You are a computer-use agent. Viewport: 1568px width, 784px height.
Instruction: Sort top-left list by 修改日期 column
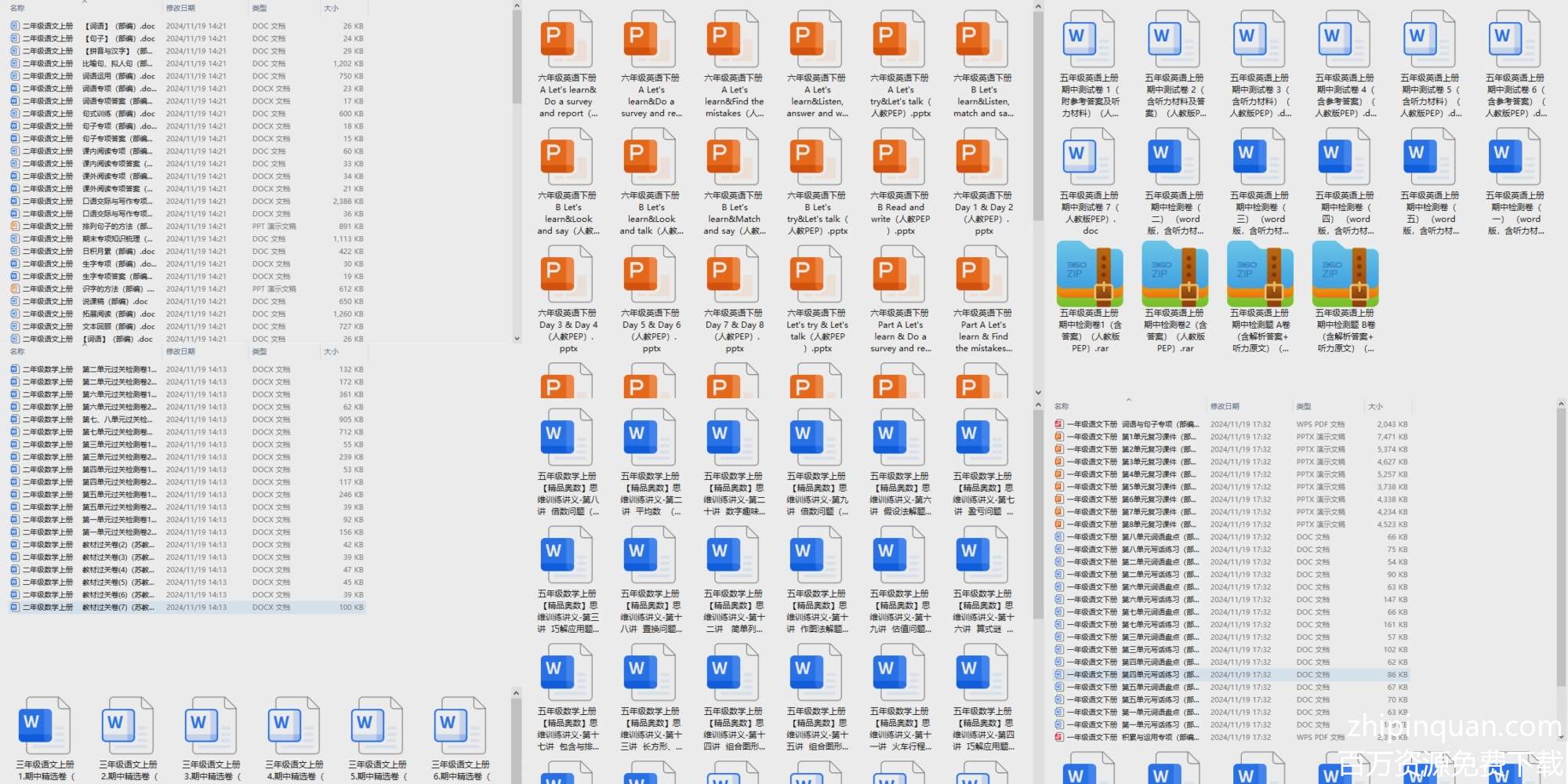tap(181, 8)
